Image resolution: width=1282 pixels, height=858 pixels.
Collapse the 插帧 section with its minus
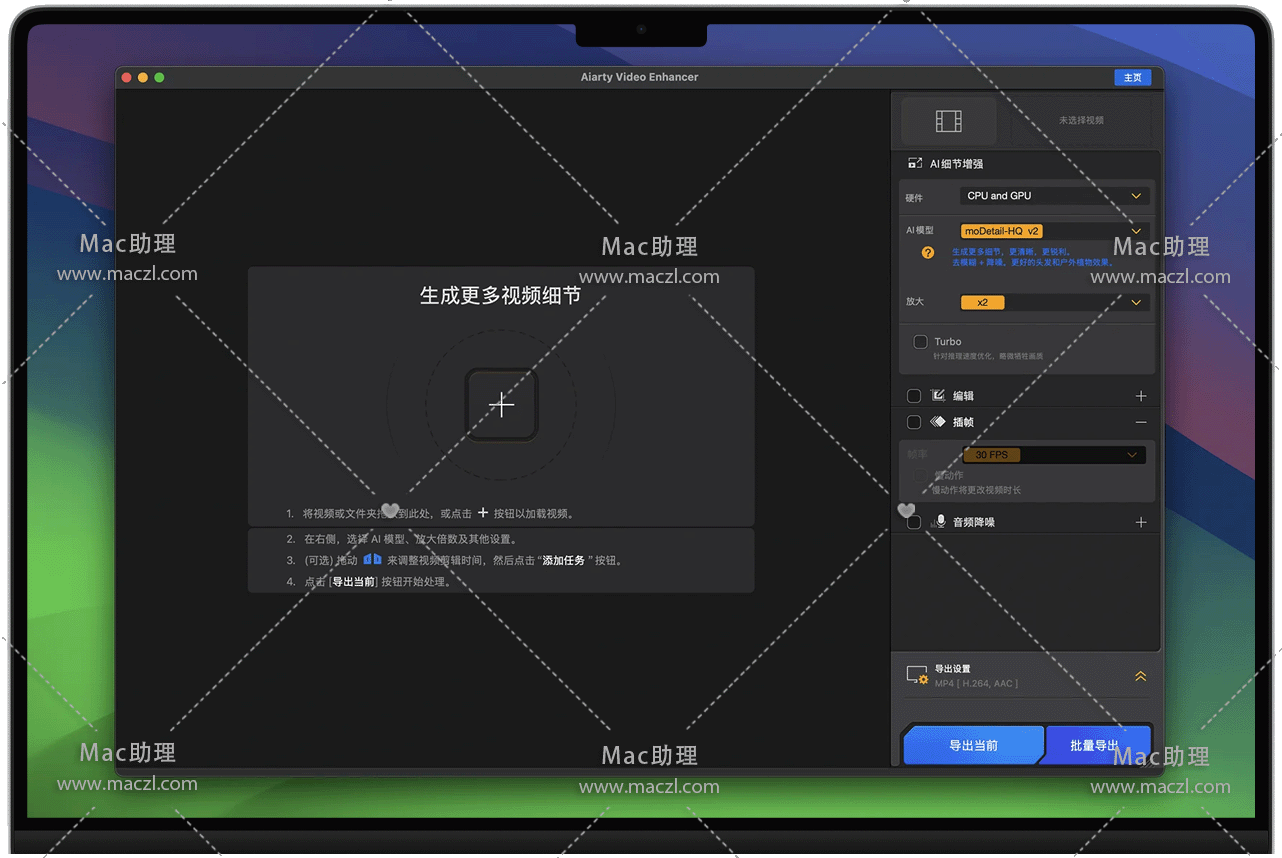[1141, 422]
